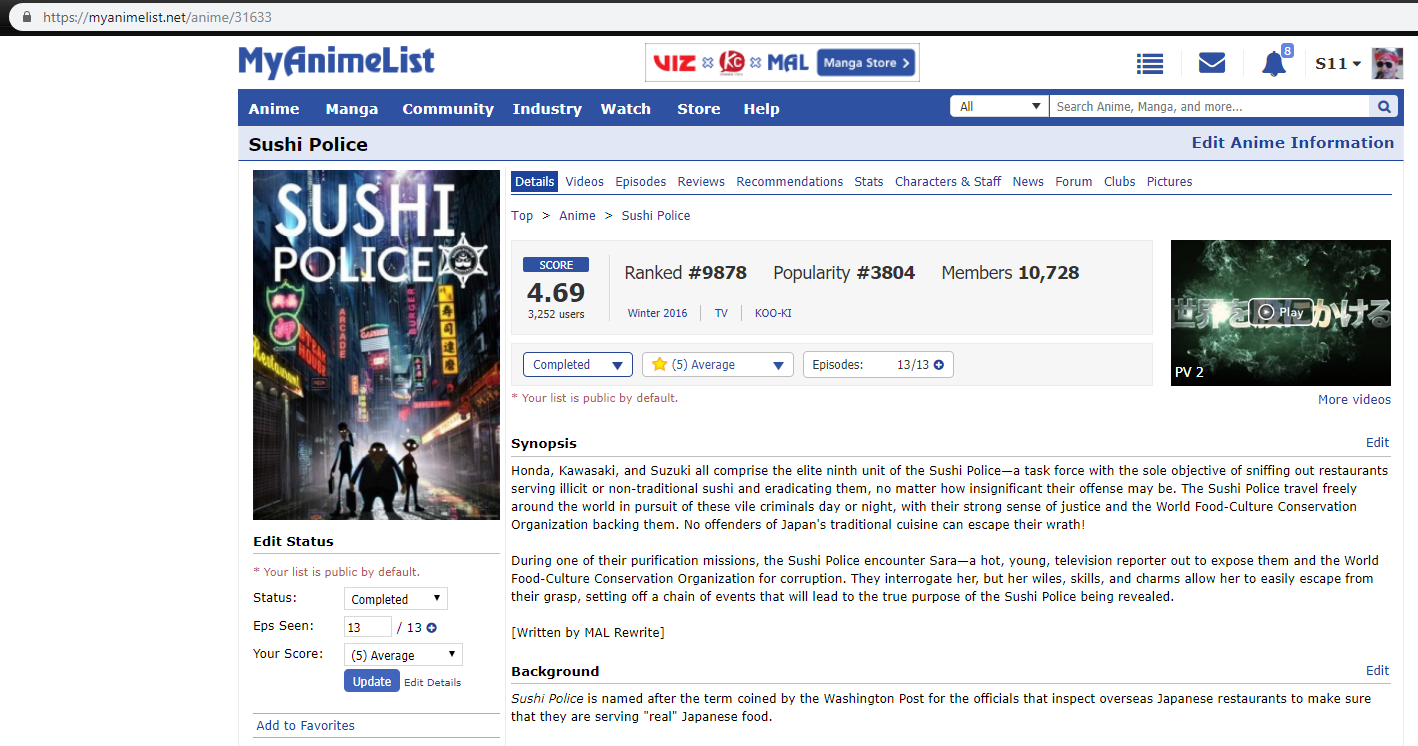Click plus icon next to Eps Seen

tap(432, 628)
